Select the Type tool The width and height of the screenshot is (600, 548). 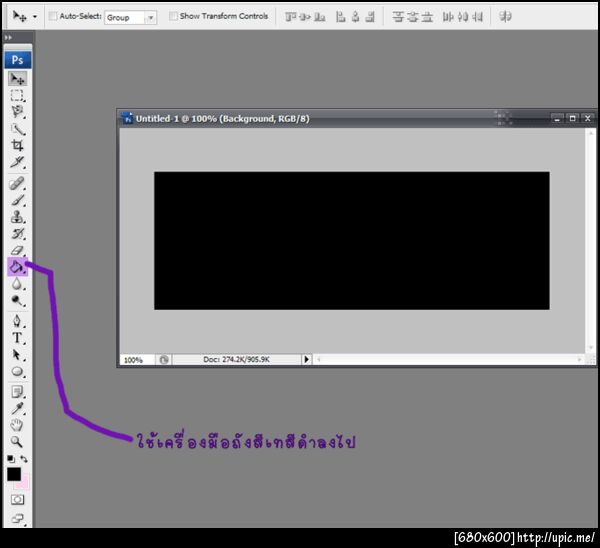[17, 338]
